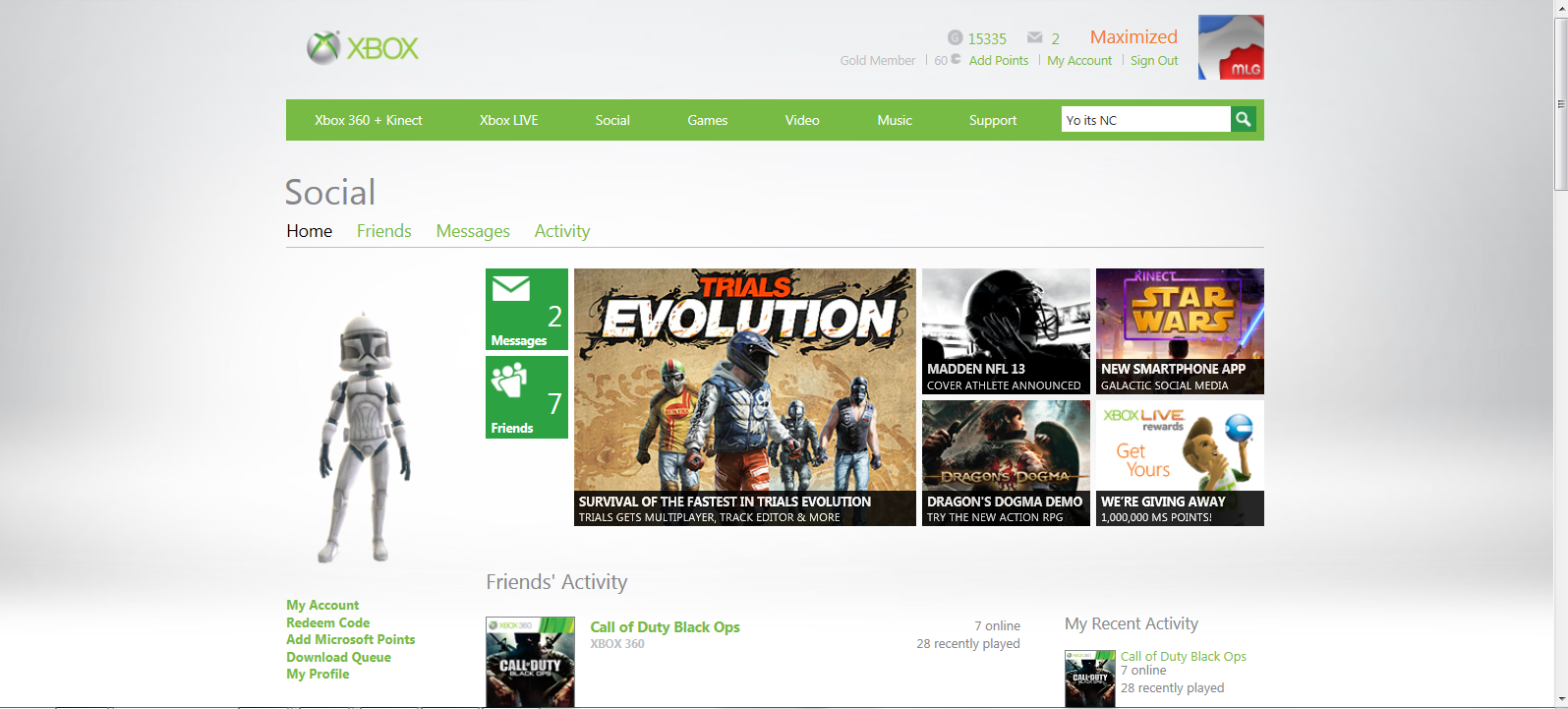
Task: Open the Music menu
Action: (895, 120)
